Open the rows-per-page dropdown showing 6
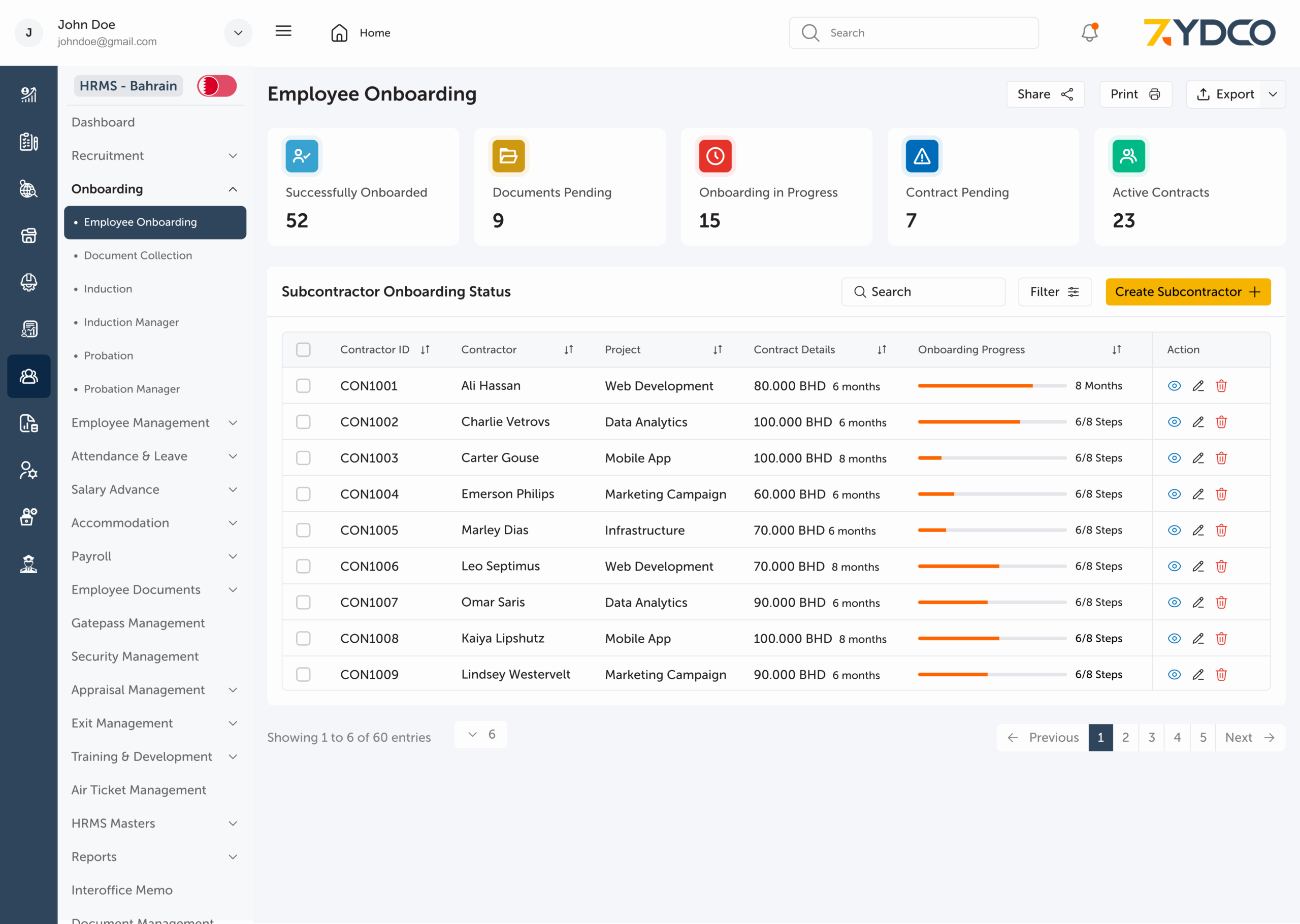 tap(481, 735)
